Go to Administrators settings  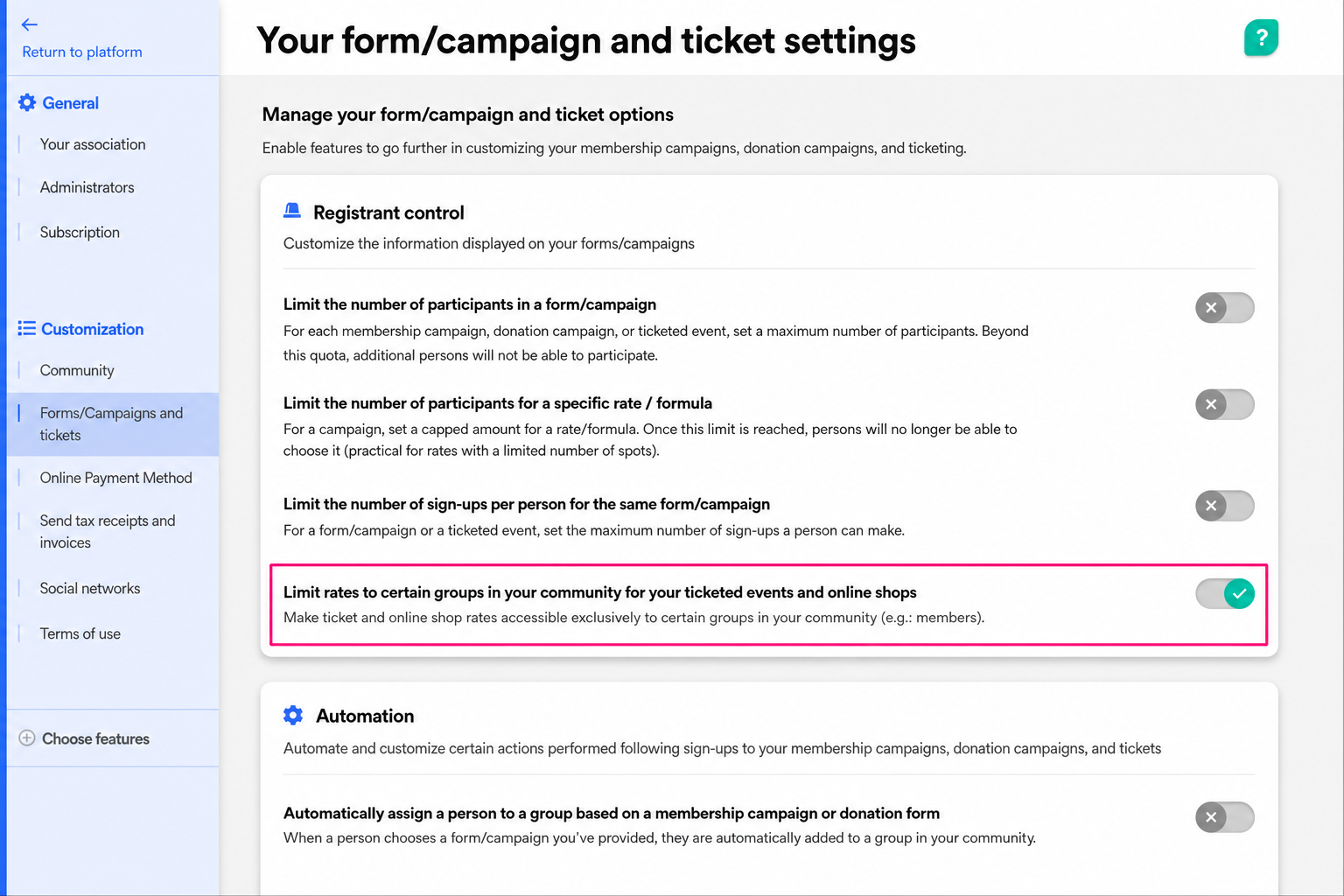coord(87,187)
